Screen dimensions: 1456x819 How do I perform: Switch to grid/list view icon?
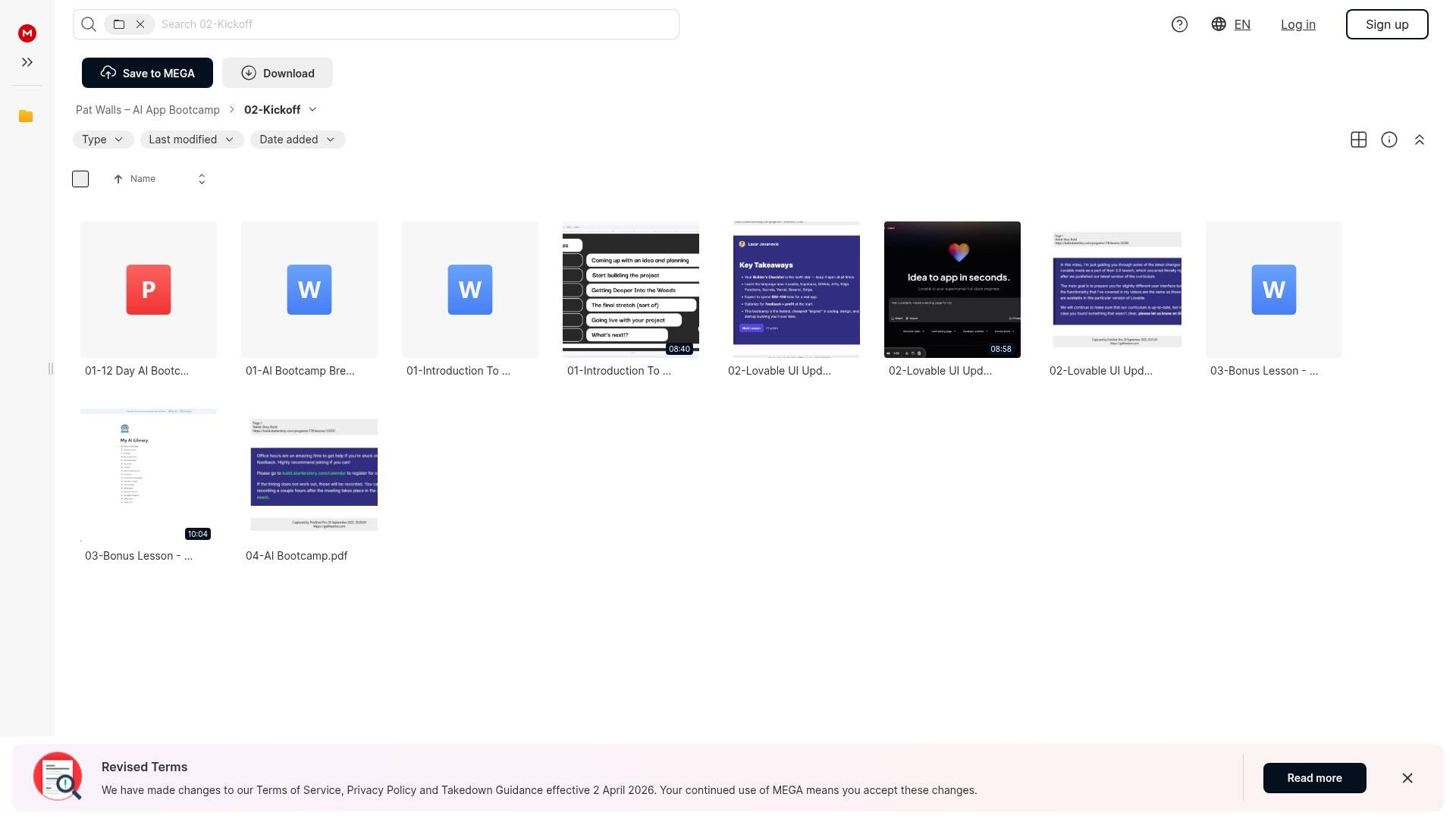[1358, 140]
